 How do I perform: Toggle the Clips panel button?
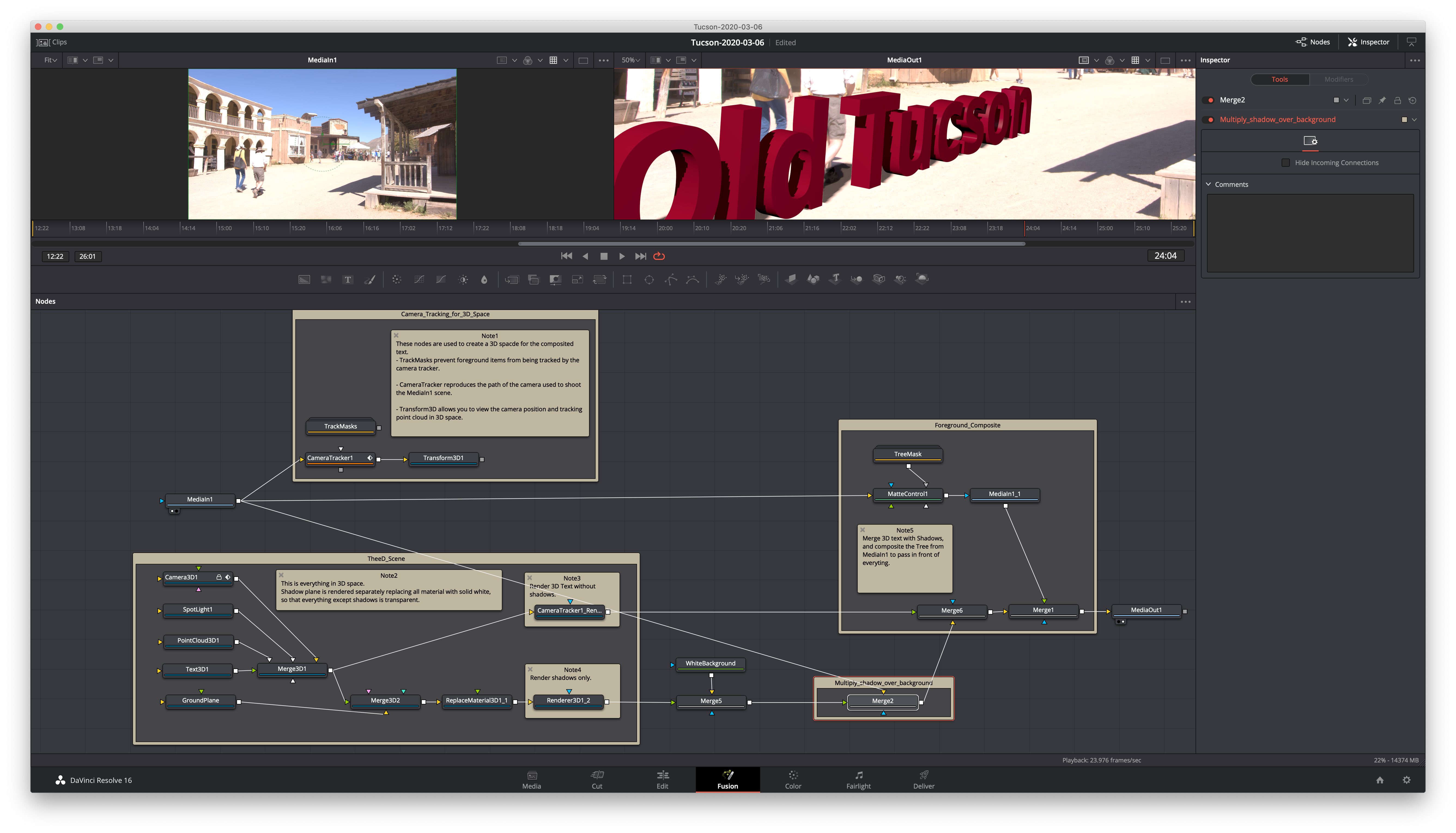[51, 42]
